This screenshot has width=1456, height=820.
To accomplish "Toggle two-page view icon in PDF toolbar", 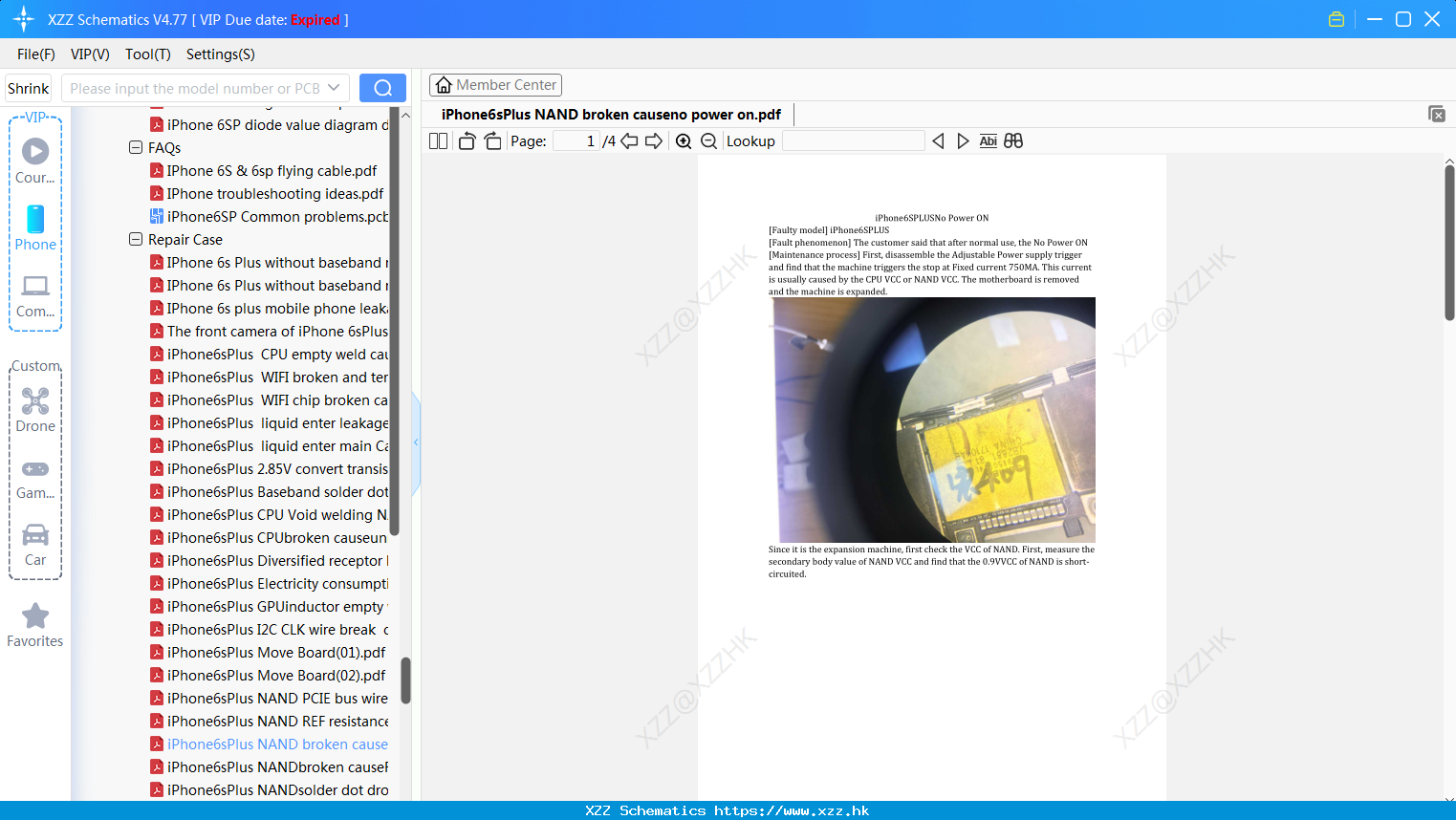I will pos(438,140).
